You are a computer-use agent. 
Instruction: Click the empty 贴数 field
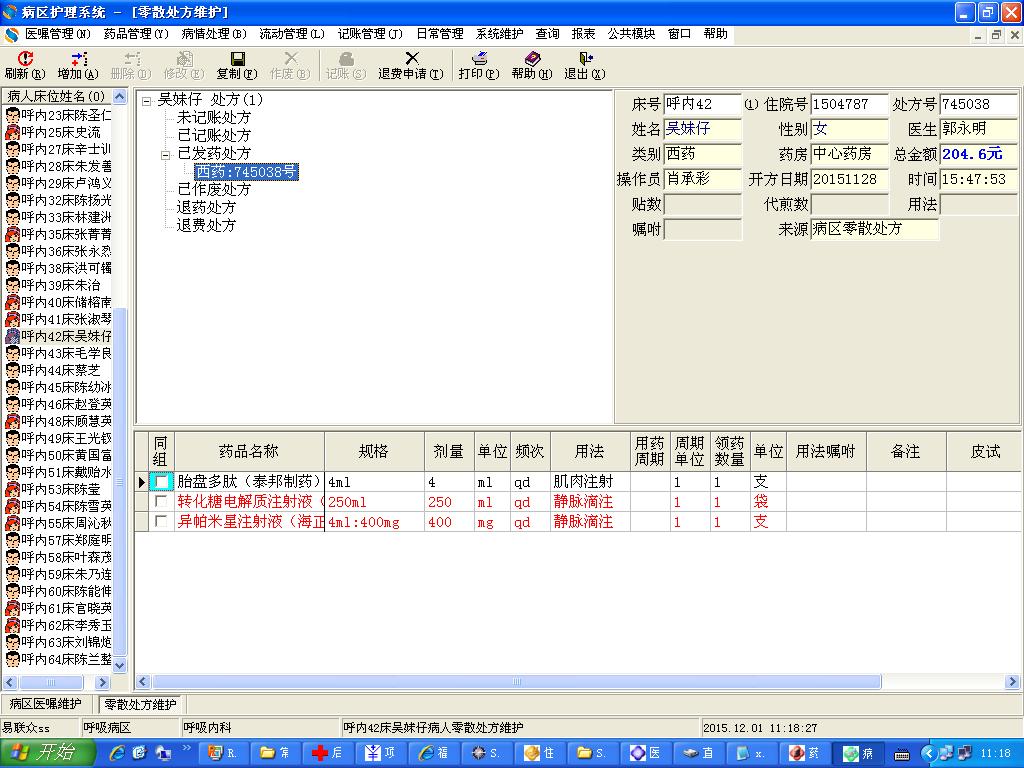703,204
